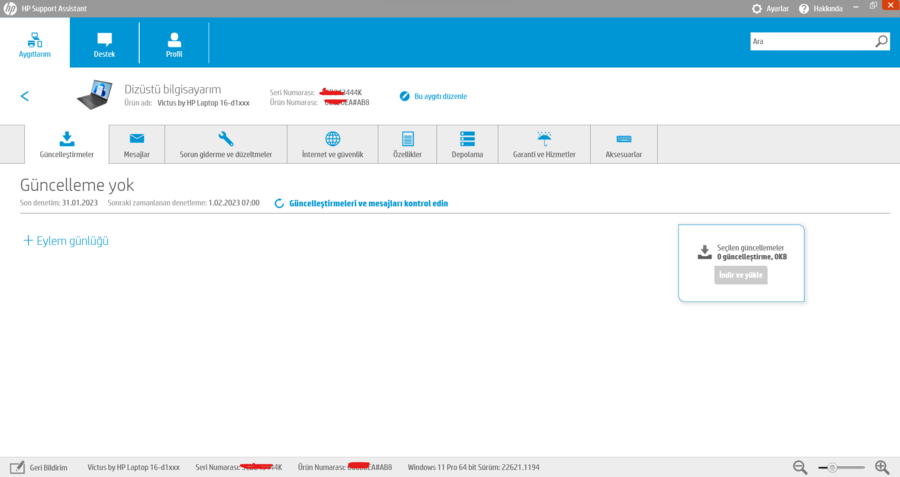The width and height of the screenshot is (900, 477).
Task: Open Sorun giderme ve düzeltmeler tab
Action: click(226, 145)
